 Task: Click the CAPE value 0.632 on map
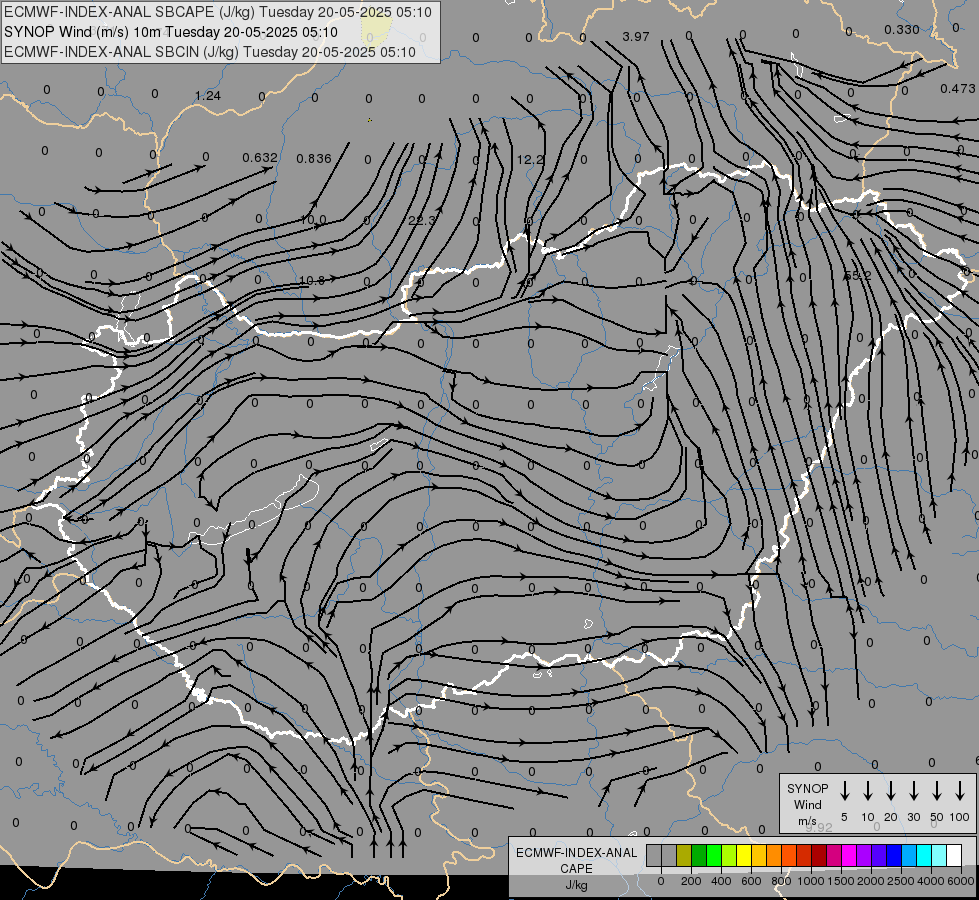click(260, 157)
